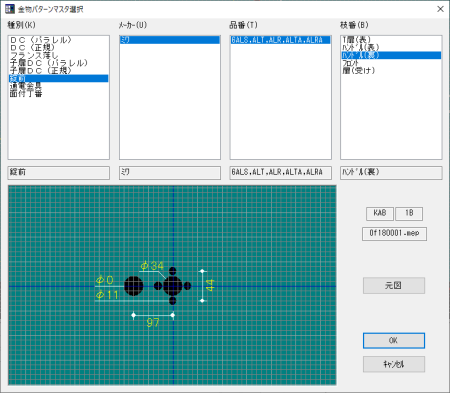Click the 1B code box
The height and width of the screenshot is (393, 450).
tap(409, 214)
